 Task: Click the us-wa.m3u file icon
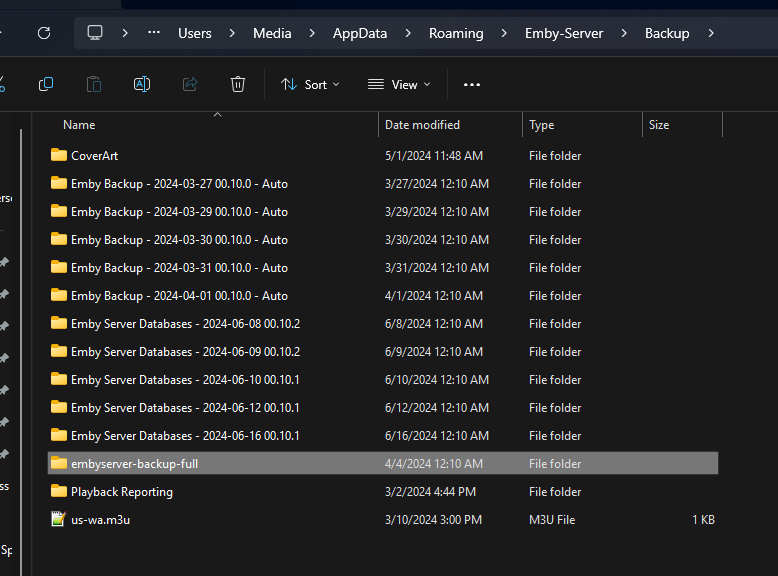pyautogui.click(x=58, y=520)
